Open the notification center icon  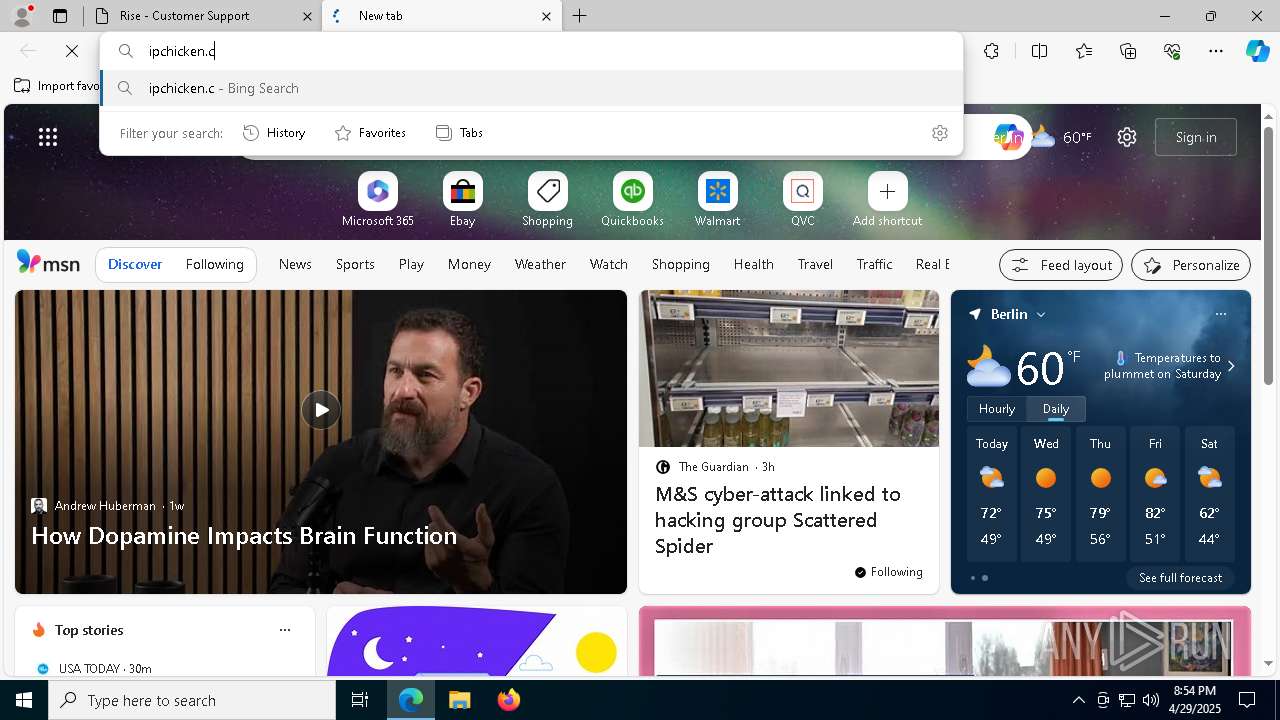(1247, 700)
